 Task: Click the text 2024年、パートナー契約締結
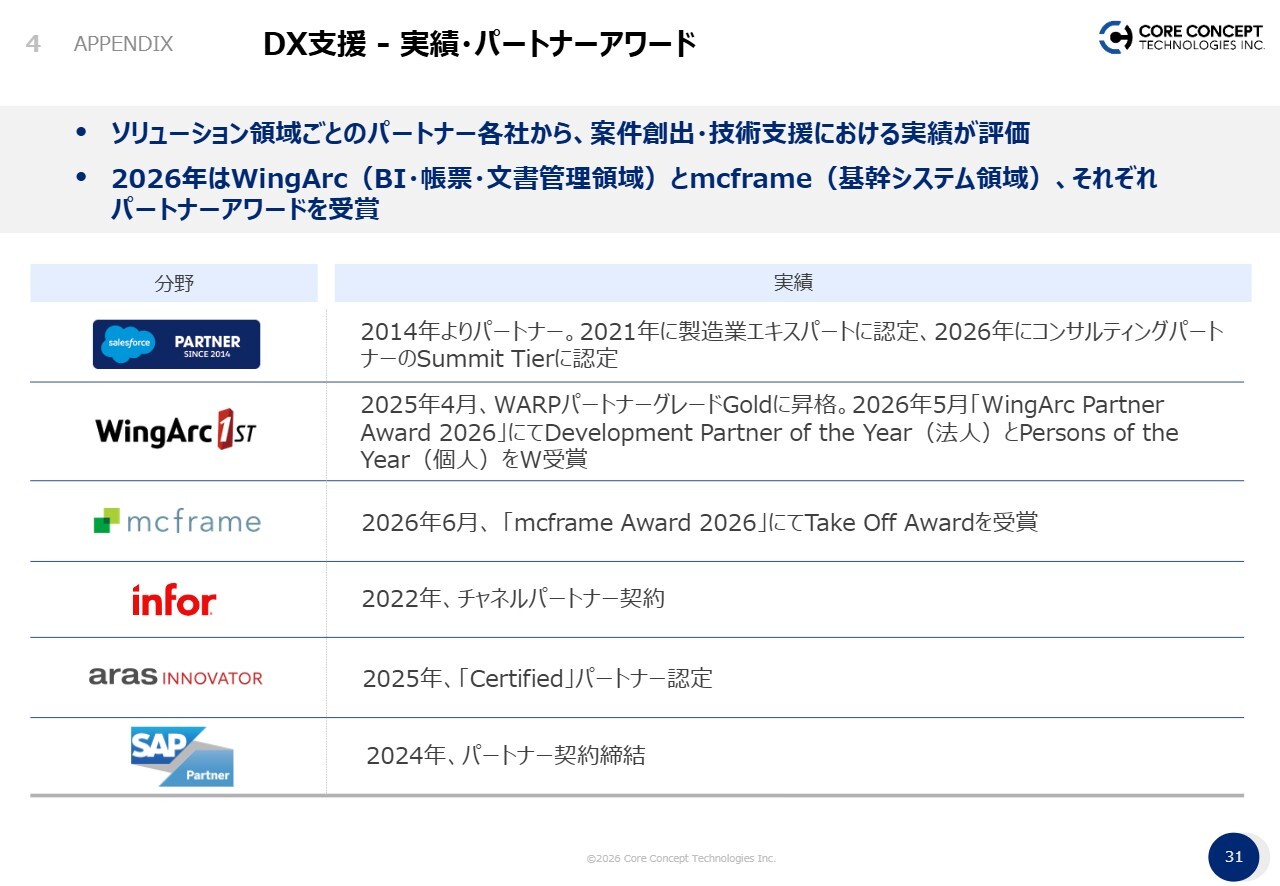pos(506,755)
